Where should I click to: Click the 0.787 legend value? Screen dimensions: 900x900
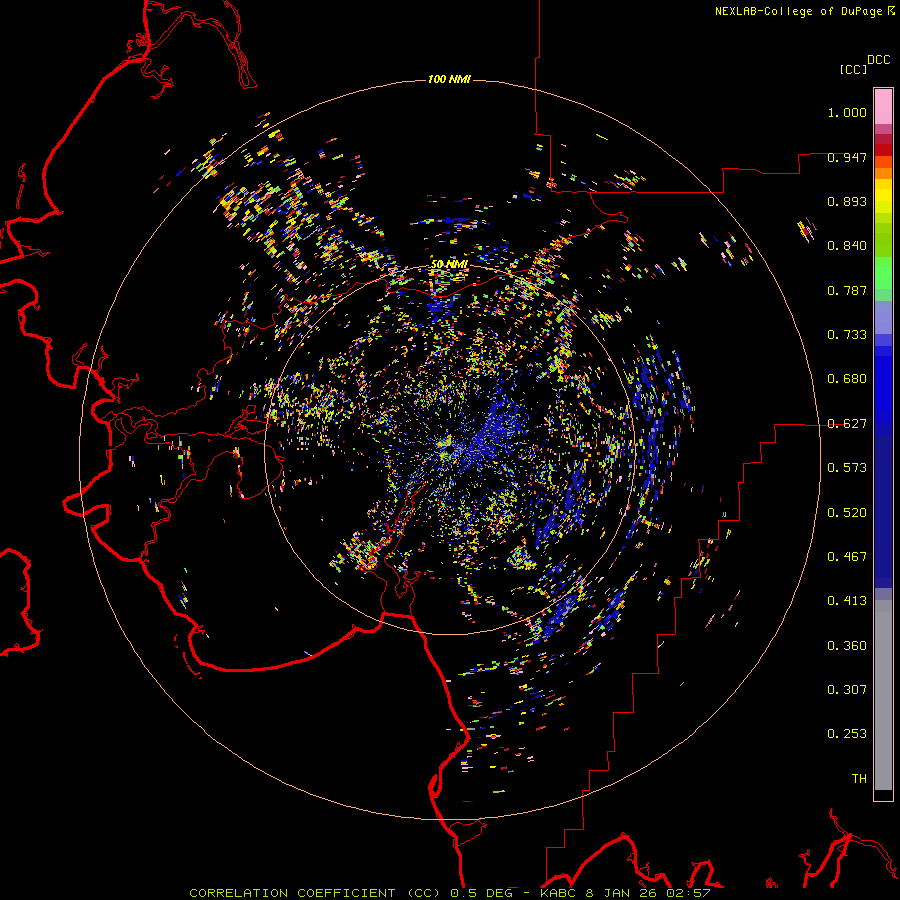(x=847, y=290)
